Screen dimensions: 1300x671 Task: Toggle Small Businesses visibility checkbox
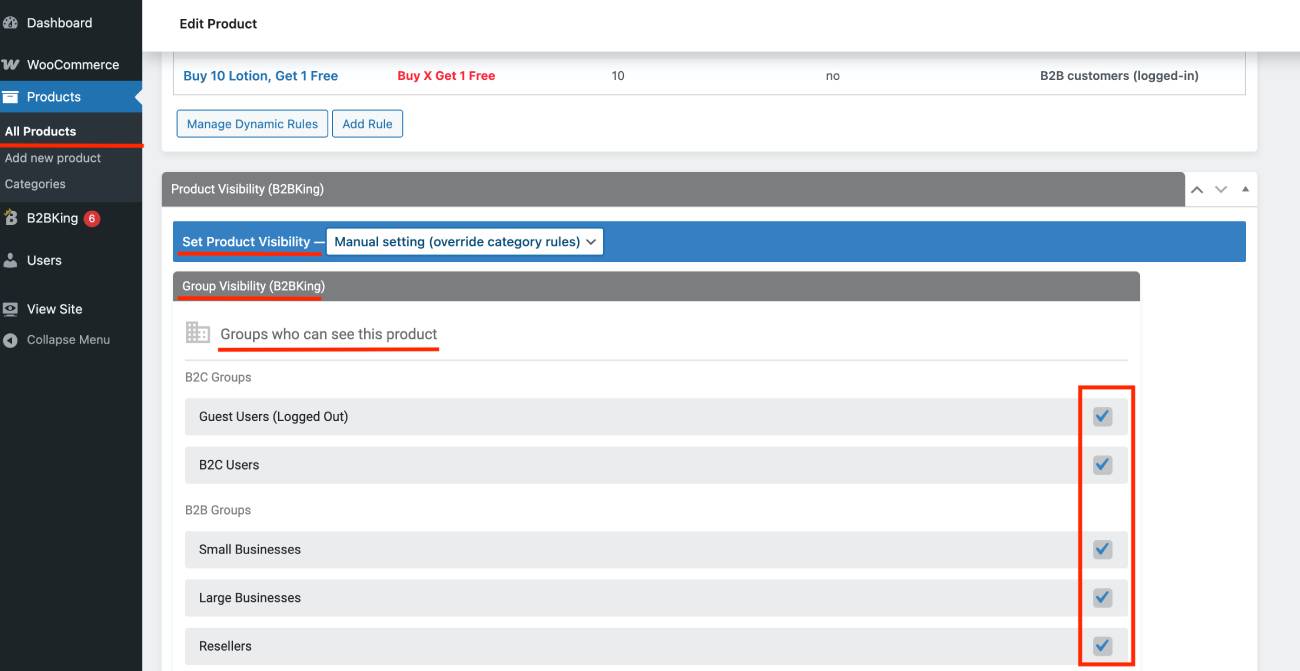pos(1102,549)
